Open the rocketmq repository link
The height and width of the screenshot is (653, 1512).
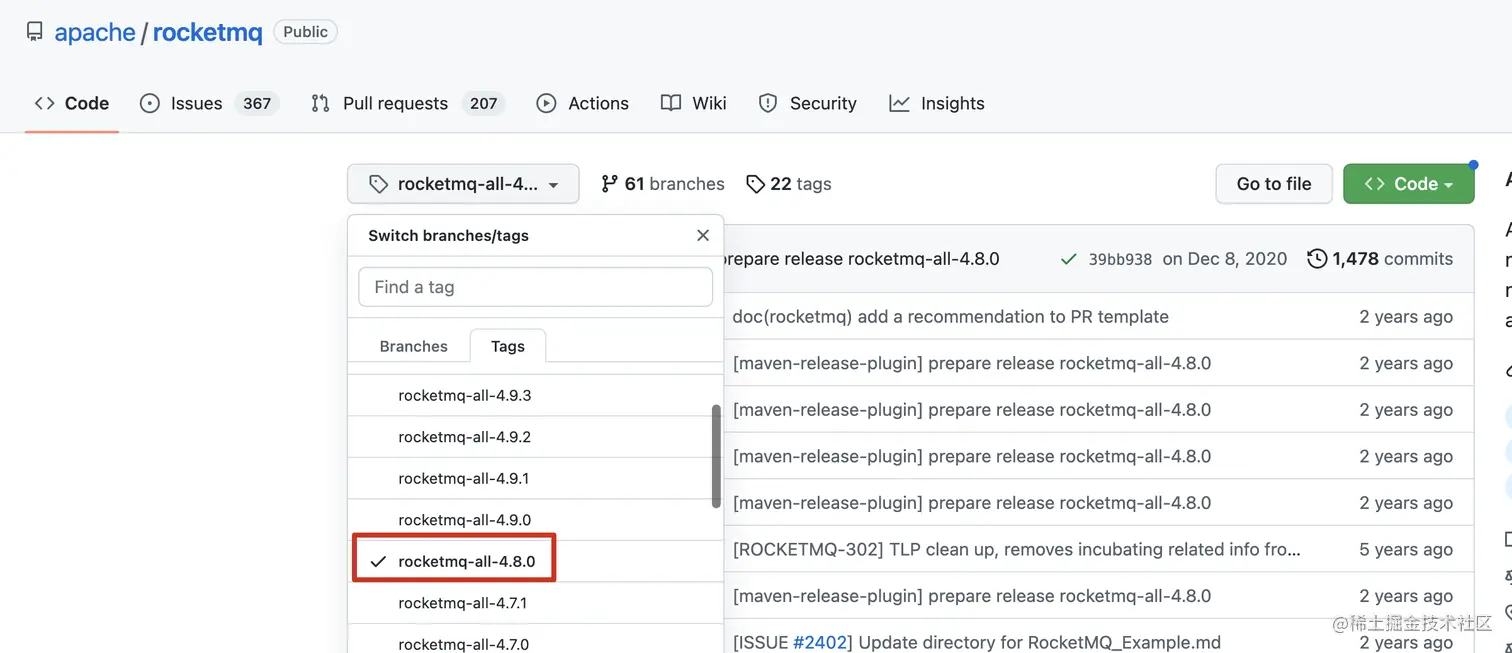click(x=207, y=32)
